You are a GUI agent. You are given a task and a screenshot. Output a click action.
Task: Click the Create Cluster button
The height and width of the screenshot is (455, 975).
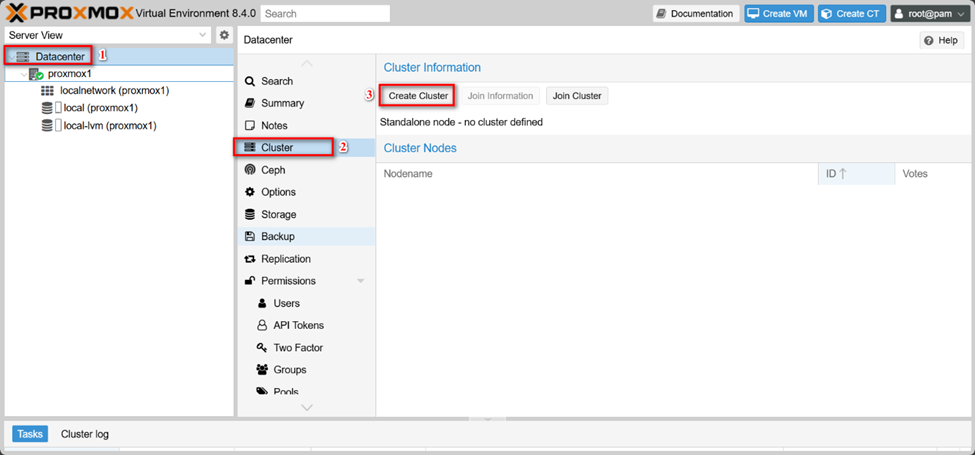tap(418, 96)
